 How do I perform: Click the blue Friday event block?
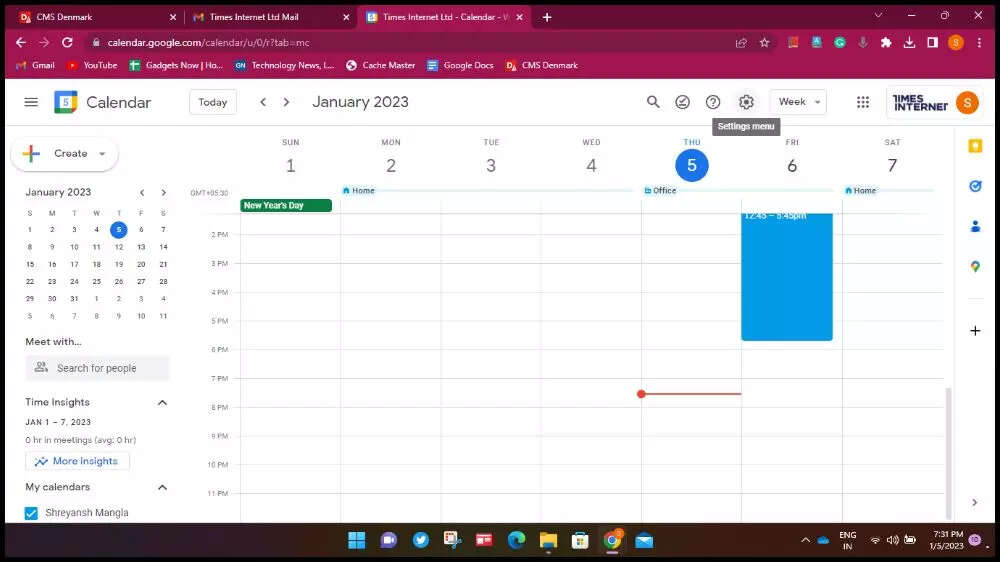point(786,280)
